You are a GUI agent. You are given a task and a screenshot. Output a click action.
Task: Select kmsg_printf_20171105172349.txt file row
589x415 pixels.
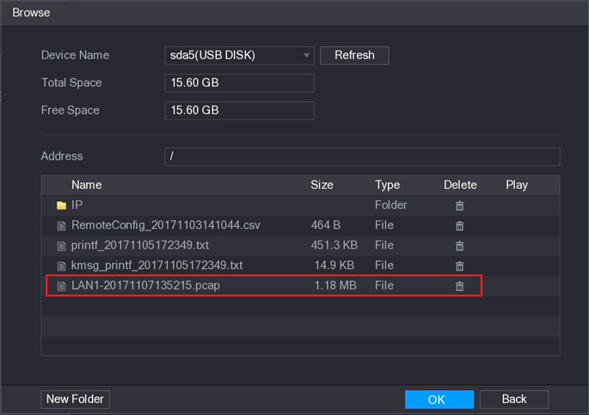click(x=300, y=266)
